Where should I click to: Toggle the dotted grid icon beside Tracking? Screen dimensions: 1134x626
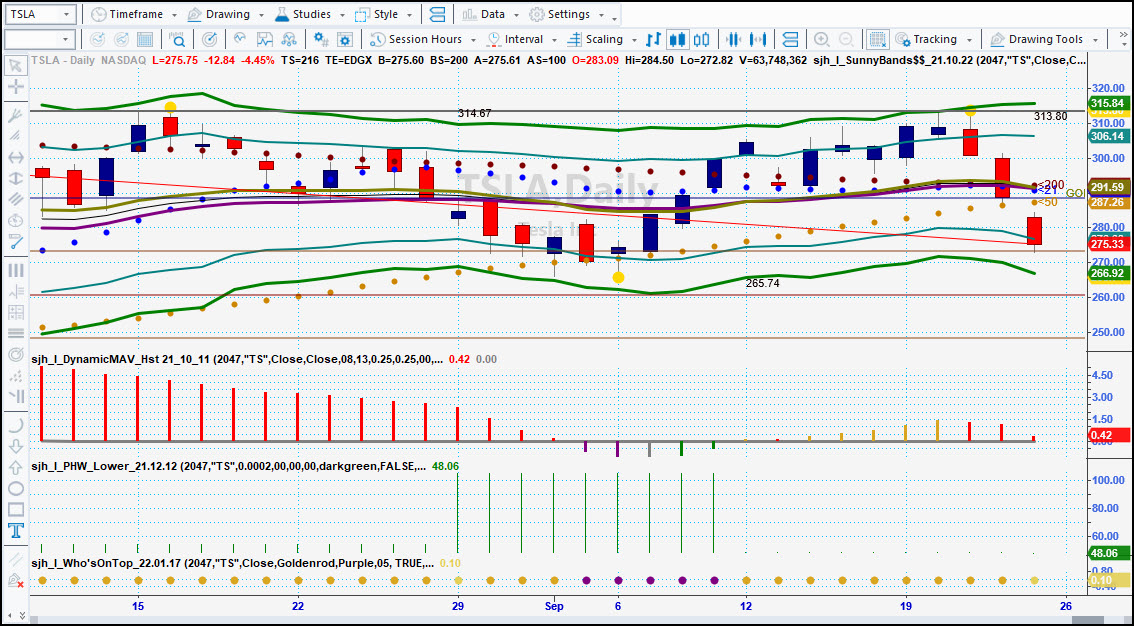[x=878, y=39]
